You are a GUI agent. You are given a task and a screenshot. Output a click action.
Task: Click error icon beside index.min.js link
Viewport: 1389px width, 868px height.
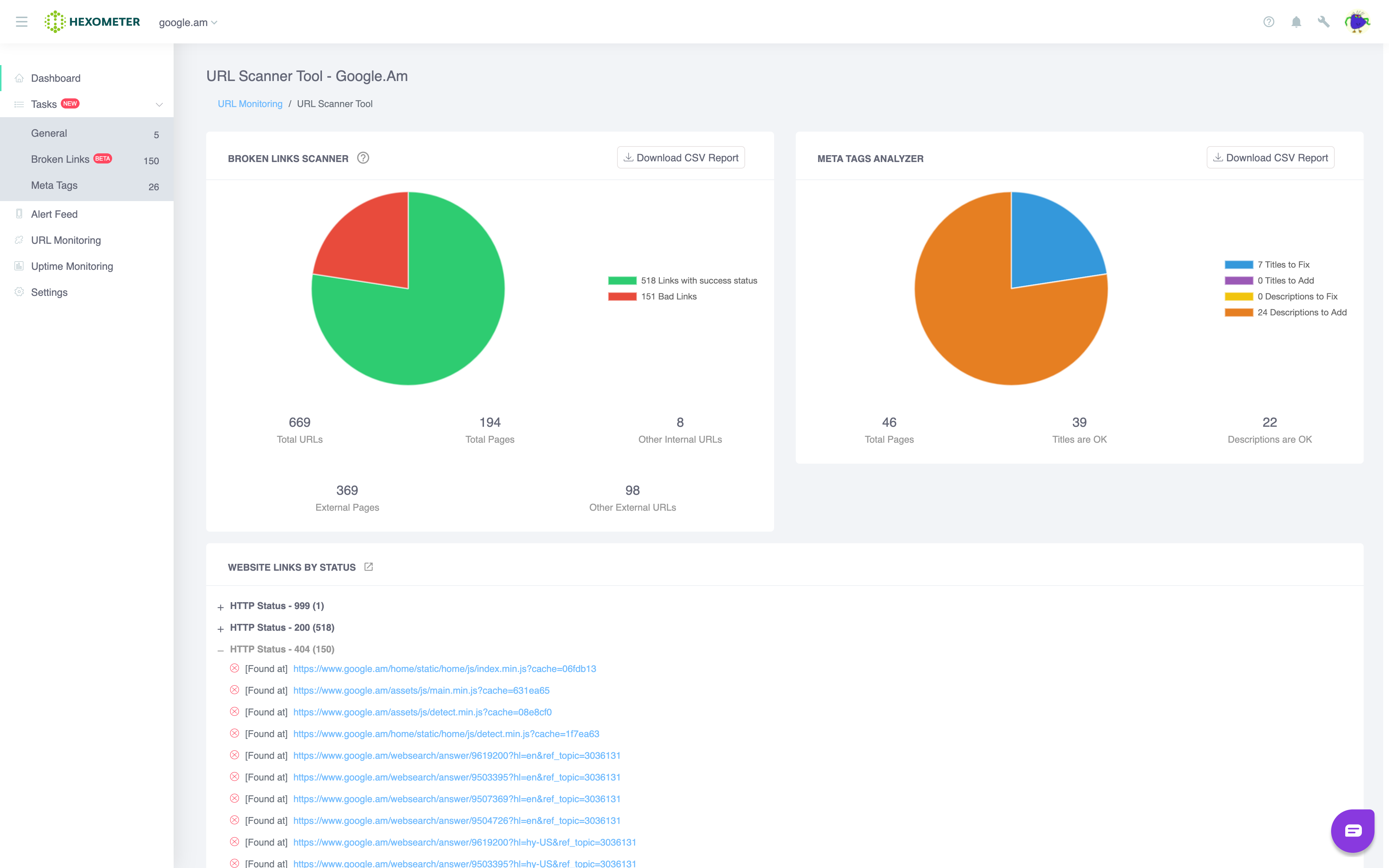tap(234, 668)
